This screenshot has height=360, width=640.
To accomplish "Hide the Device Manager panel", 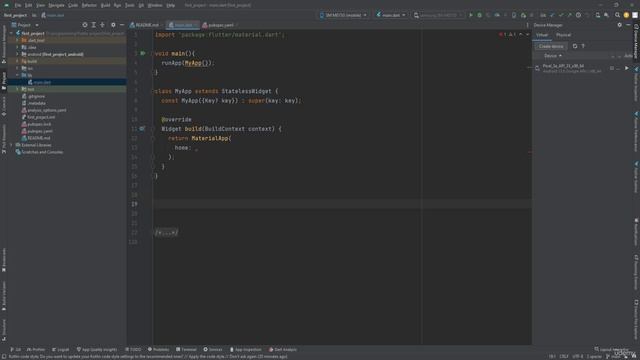I will click(628, 25).
